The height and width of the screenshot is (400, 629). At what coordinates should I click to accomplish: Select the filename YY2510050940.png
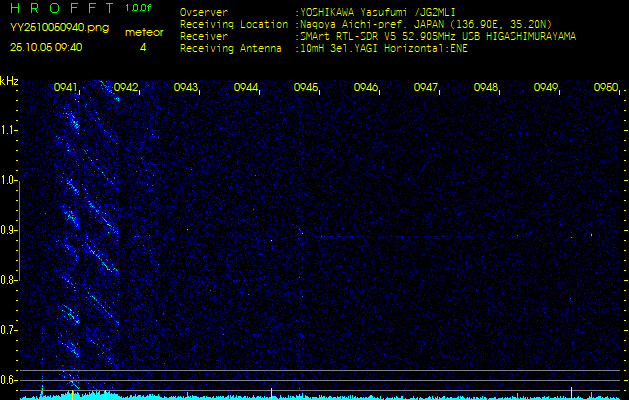59,28
